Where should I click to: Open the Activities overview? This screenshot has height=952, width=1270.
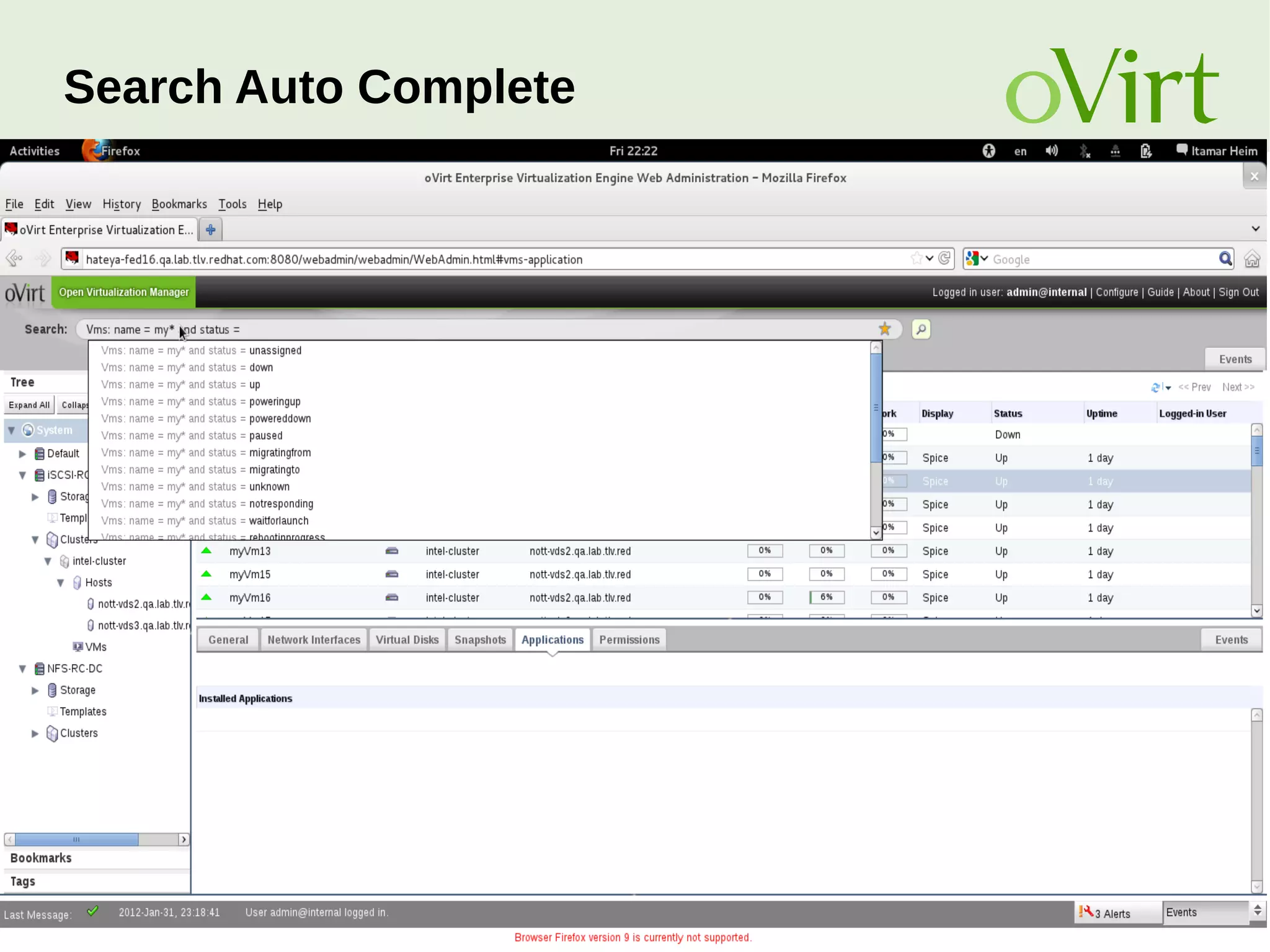(35, 151)
